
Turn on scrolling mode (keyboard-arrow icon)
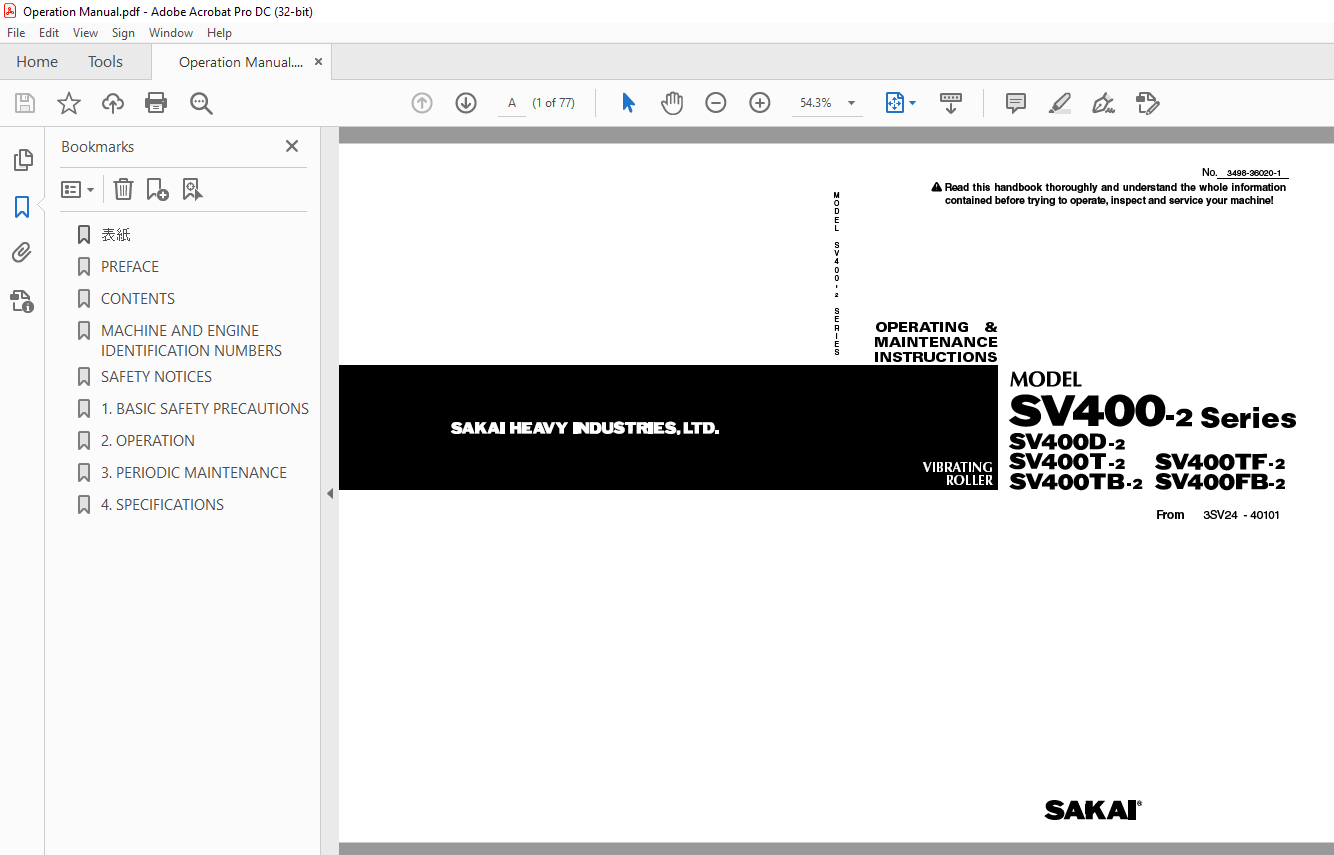click(x=951, y=103)
